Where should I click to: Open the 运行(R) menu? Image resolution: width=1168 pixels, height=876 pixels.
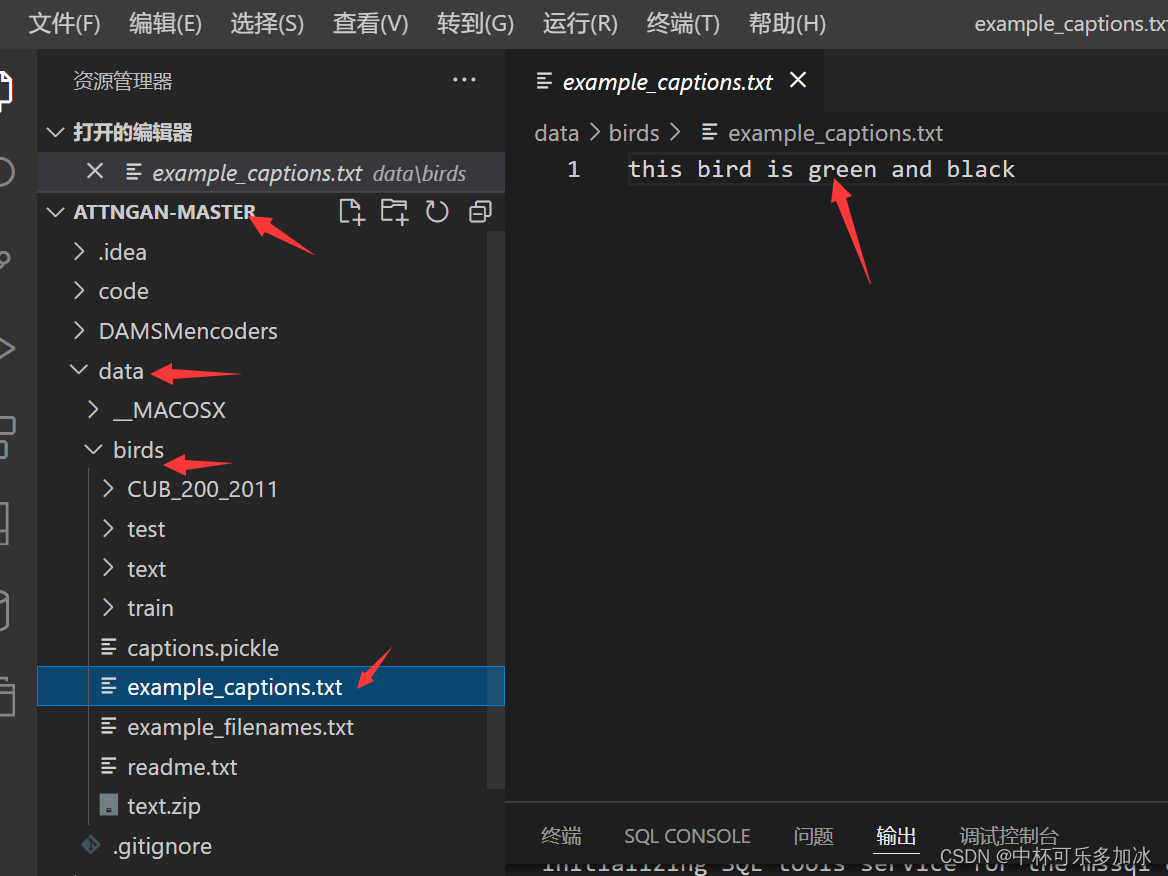pos(580,23)
